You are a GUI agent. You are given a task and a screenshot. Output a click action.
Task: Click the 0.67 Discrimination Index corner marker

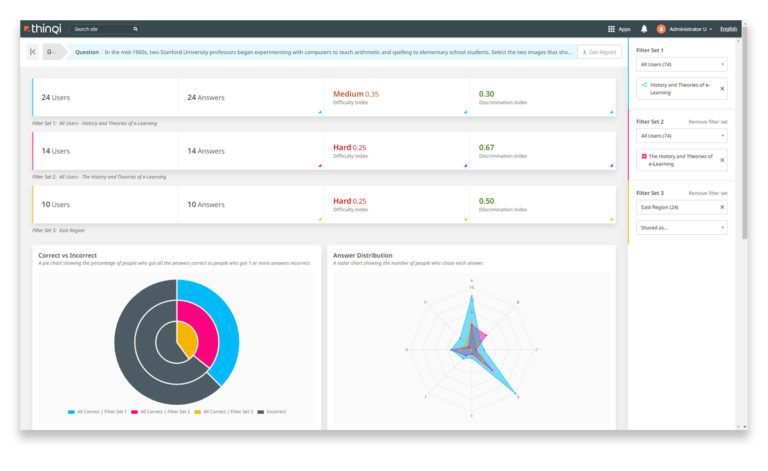611,165
